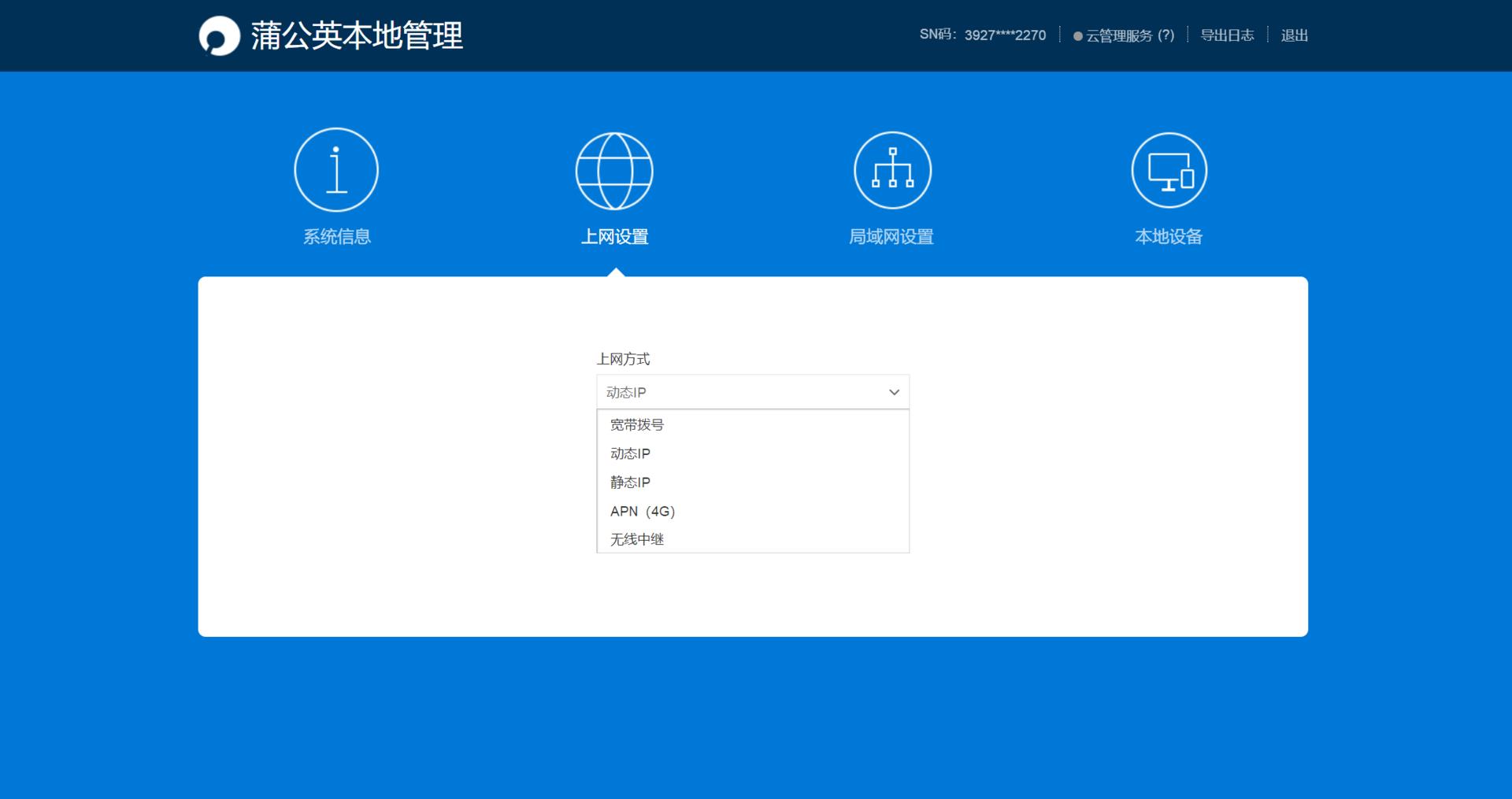Open 系统信息 via the info icon
Image resolution: width=1512 pixels, height=799 pixels.
(x=336, y=169)
